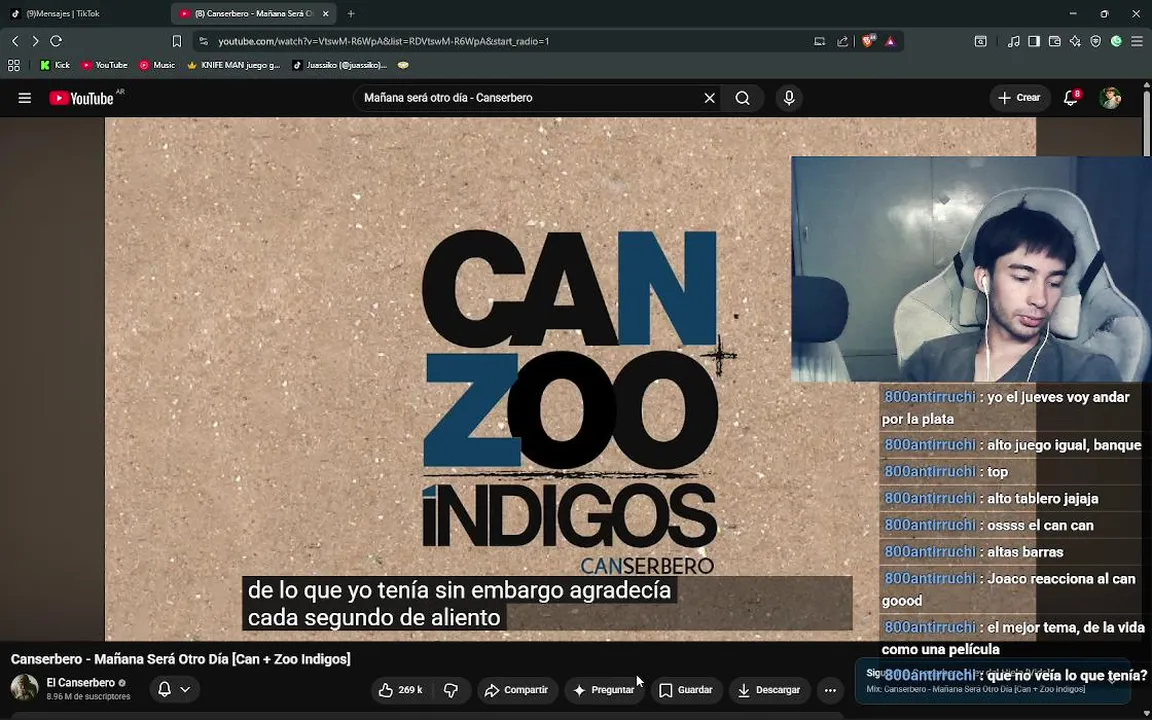Image resolution: width=1152 pixels, height=720 pixels.
Task: Expand the subscription notification bell dropdown
Action: pyautogui.click(x=175, y=689)
